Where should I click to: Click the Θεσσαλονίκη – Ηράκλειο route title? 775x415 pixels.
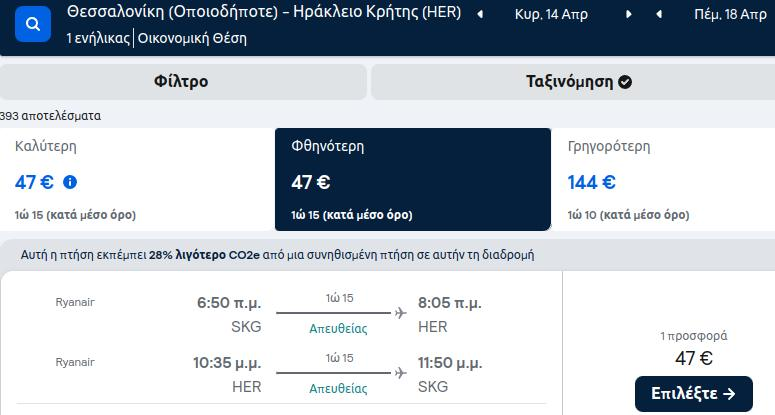(264, 12)
